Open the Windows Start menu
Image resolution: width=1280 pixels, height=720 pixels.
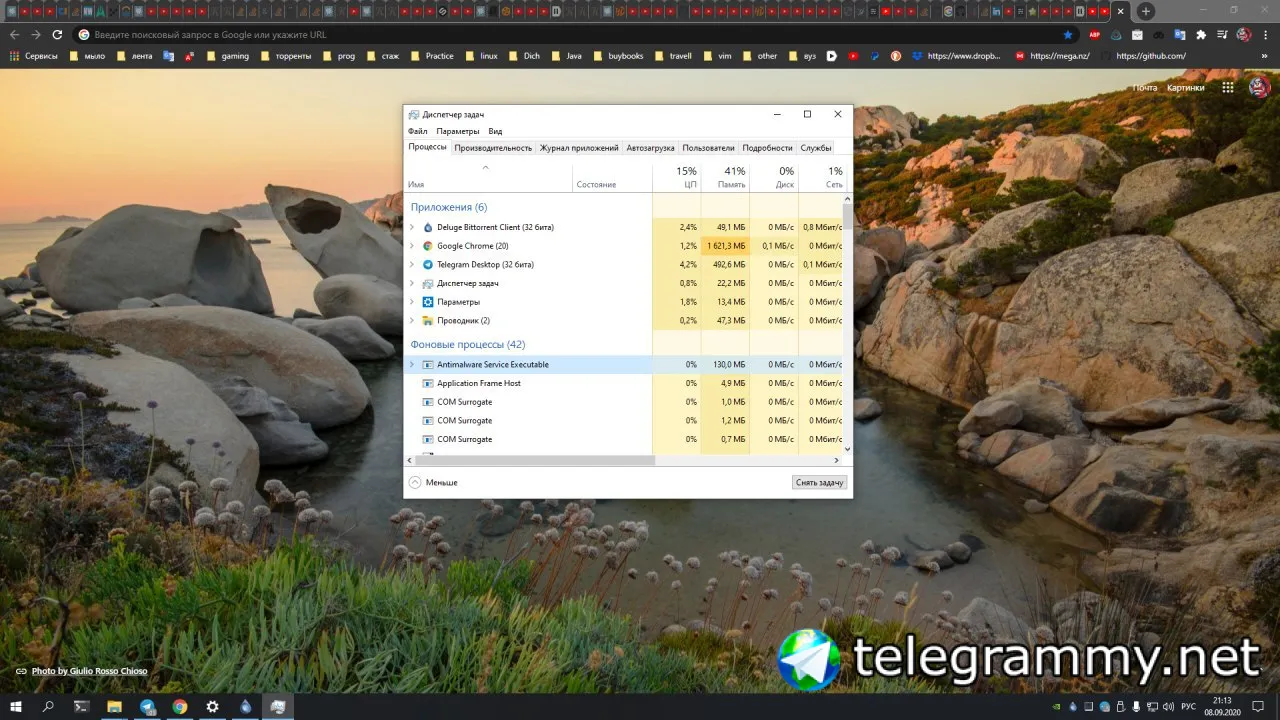(15, 707)
